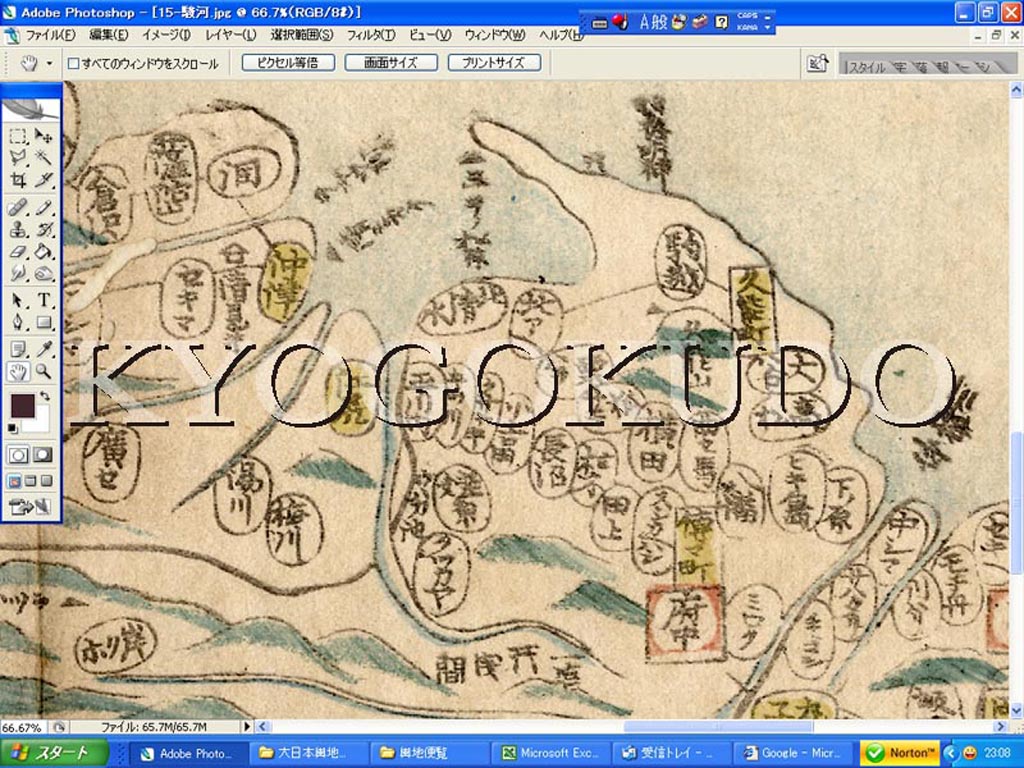Select the Paint Bucket tool
Screen dimensions: 1024x768
click(x=43, y=251)
